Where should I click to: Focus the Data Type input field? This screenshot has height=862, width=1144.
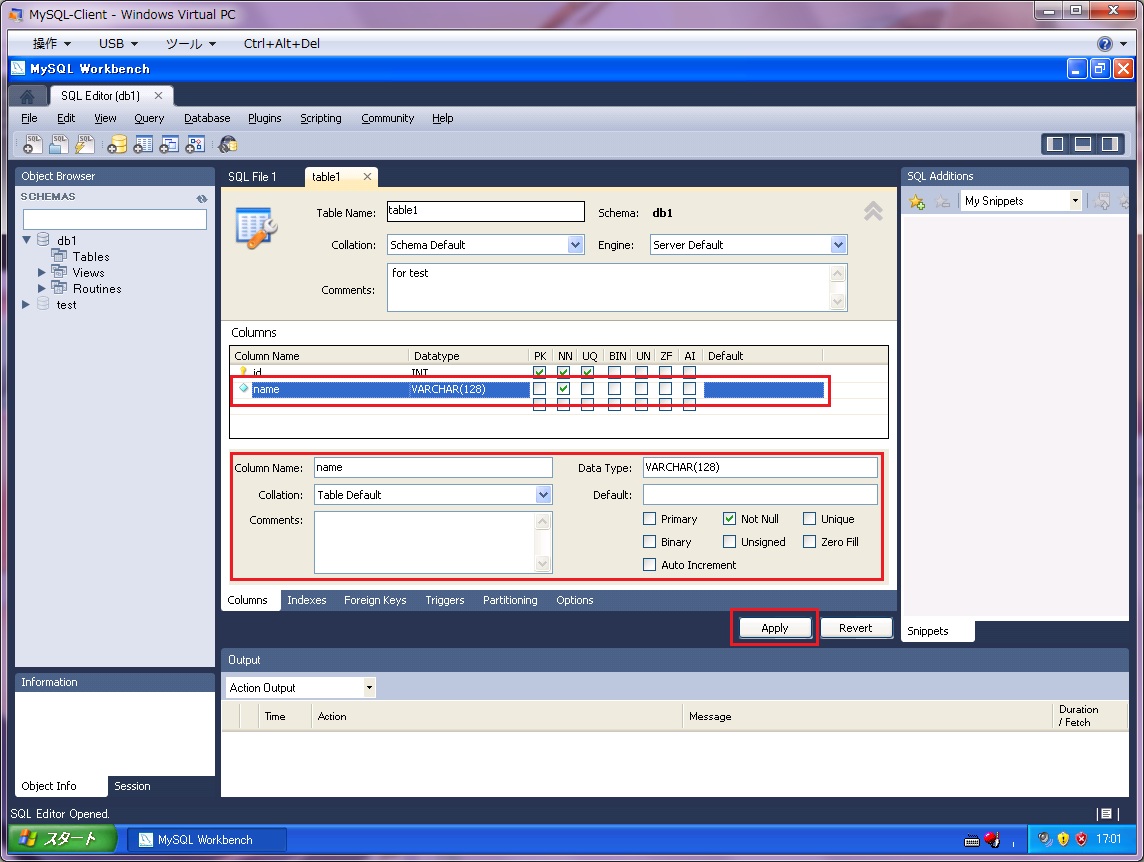[x=760, y=467]
